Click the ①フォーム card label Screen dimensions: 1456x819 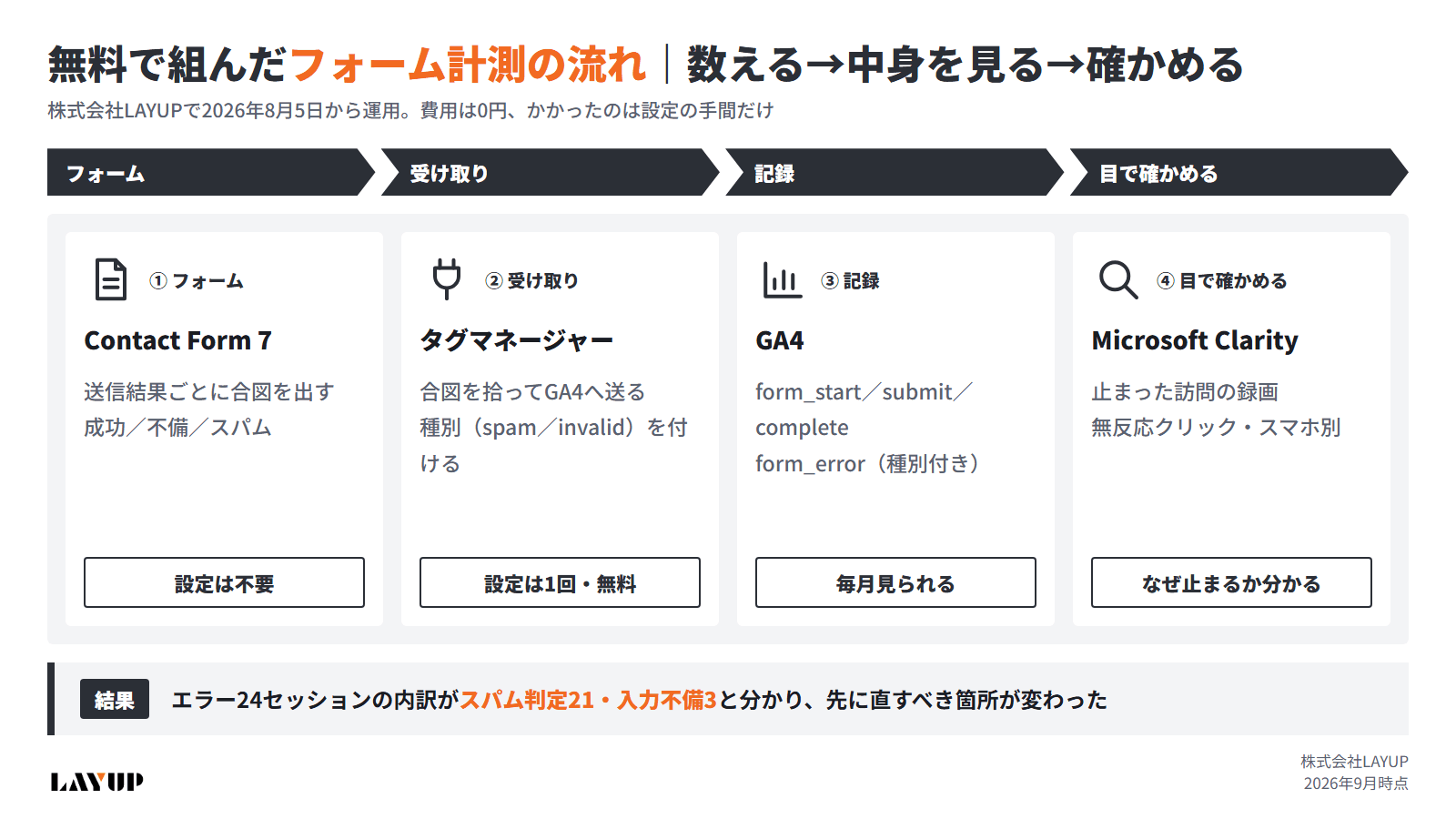(197, 280)
